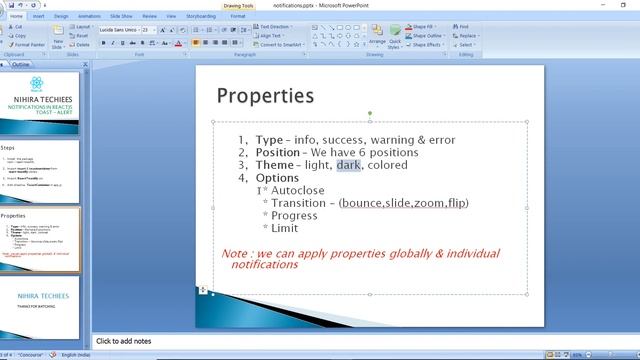The height and width of the screenshot is (360, 640).
Task: Open the Arrange menu
Action: click(x=377, y=37)
